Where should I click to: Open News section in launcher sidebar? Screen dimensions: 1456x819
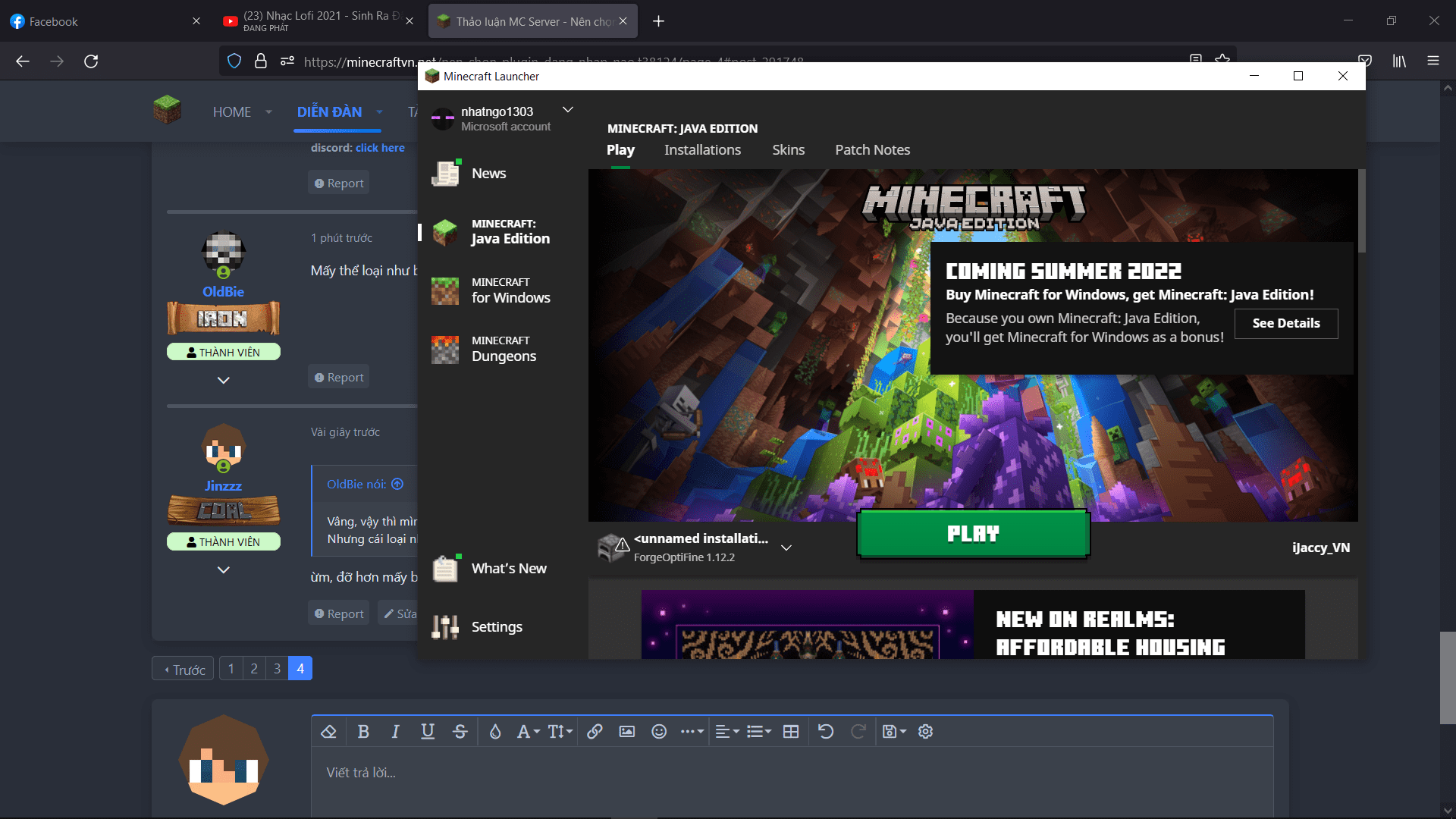(x=488, y=174)
